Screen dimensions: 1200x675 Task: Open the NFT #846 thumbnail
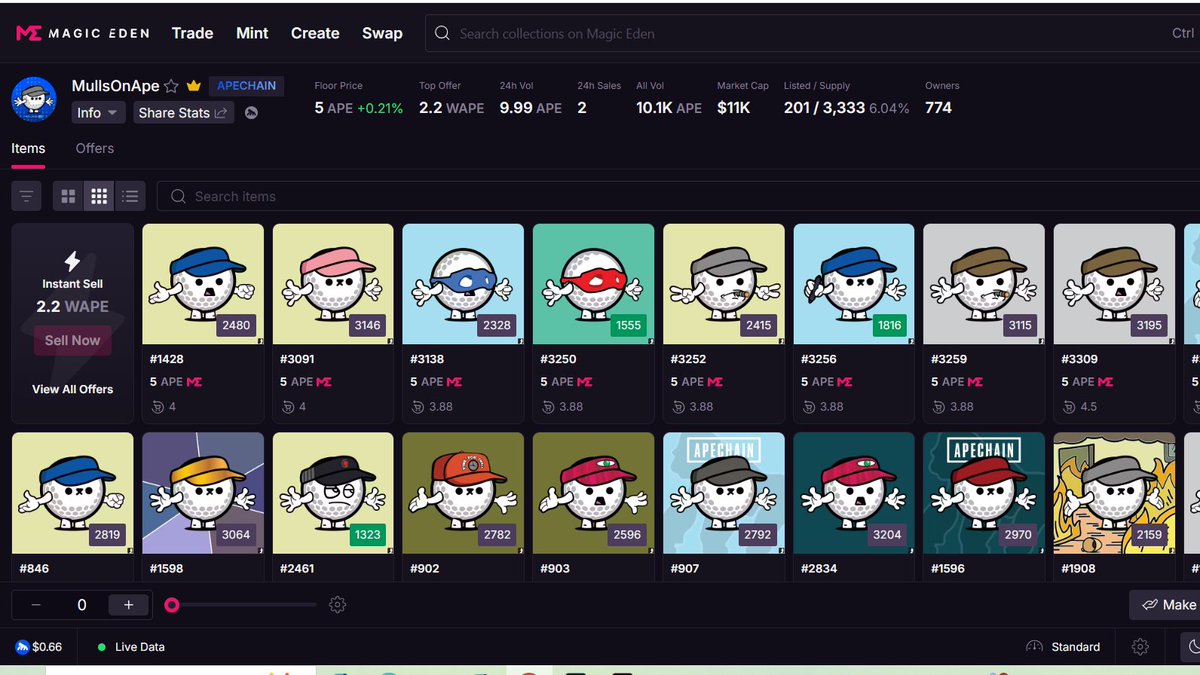[72, 493]
